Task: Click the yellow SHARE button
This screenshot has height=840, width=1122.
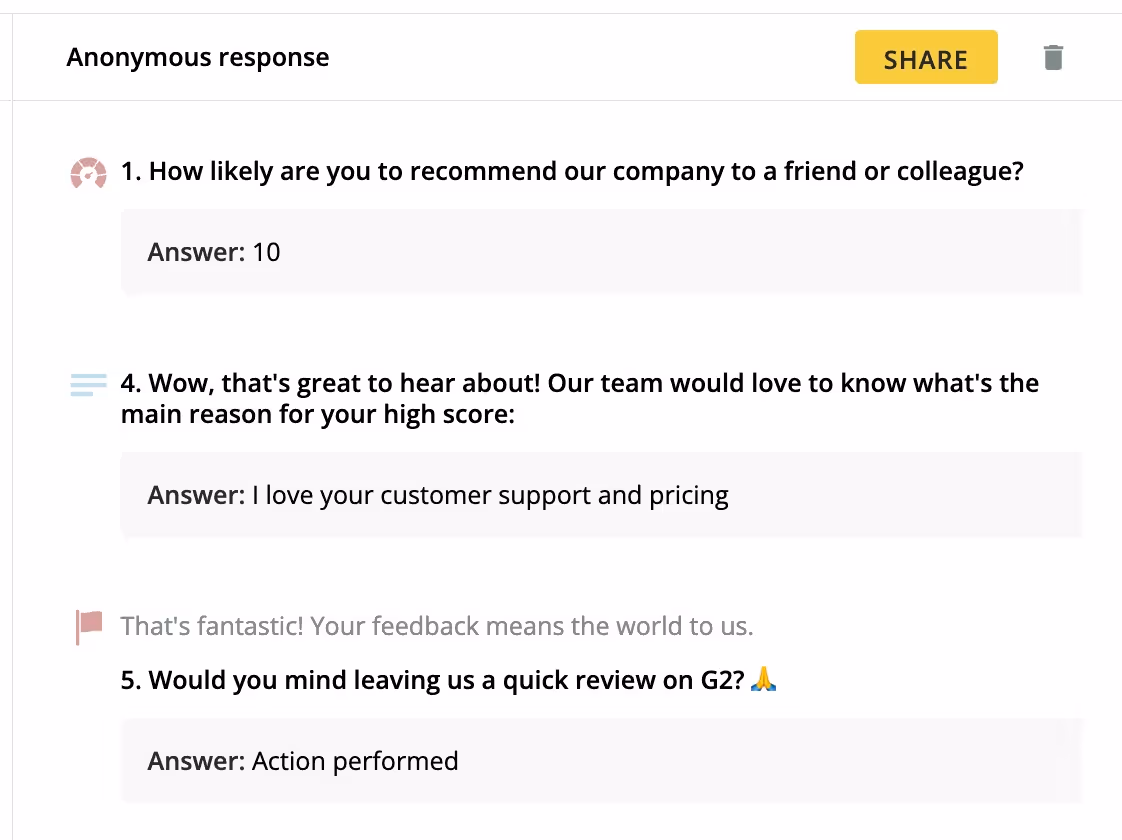Action: [x=926, y=57]
